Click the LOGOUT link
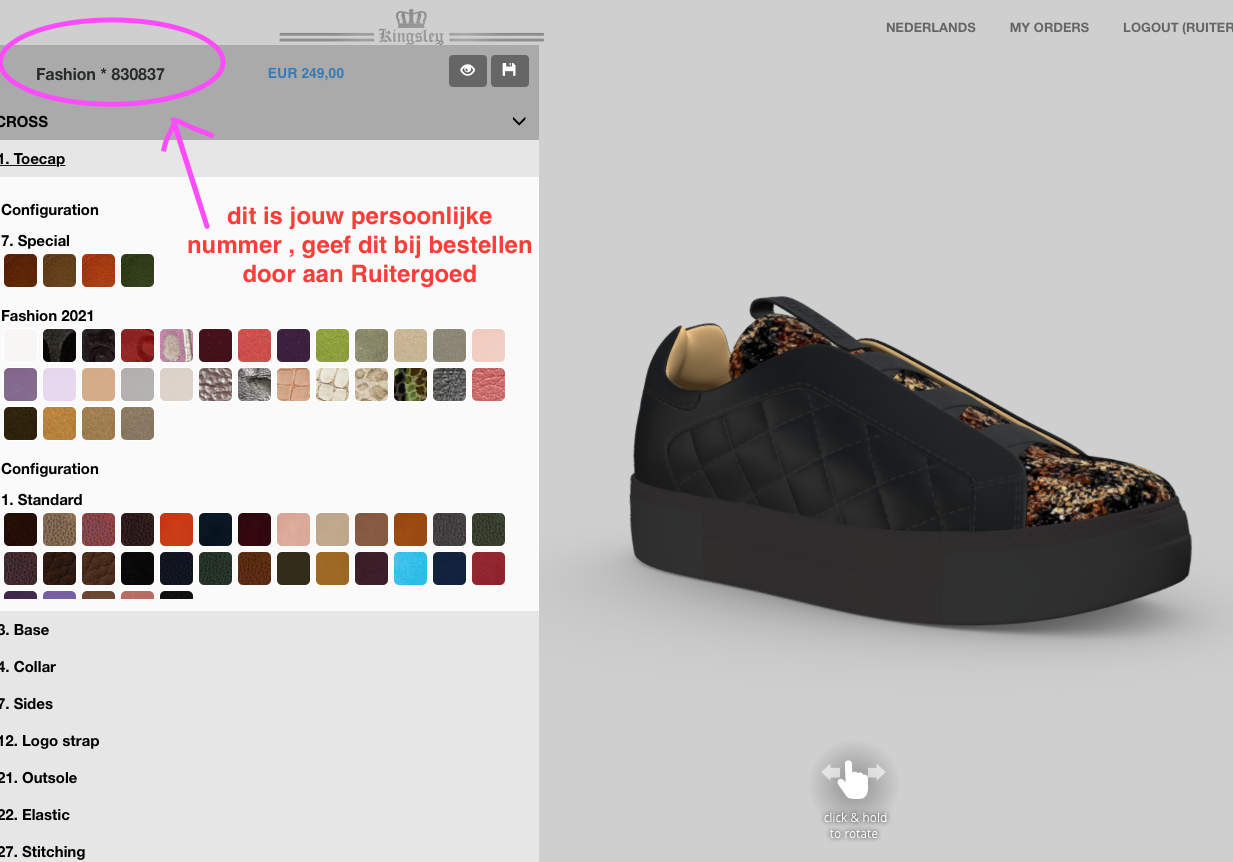 coord(1177,28)
